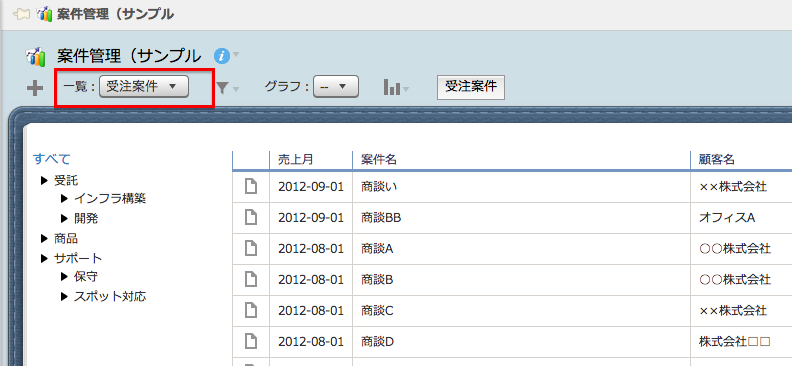Click ○○株式会社 in 商談A row

coord(734,248)
